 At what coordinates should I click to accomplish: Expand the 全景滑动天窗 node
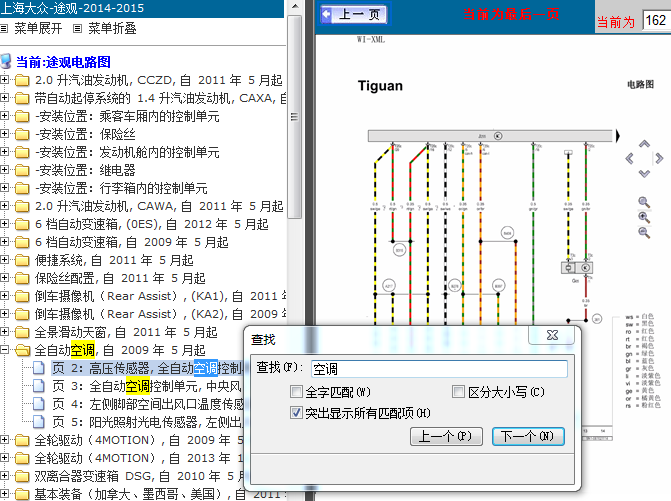(4, 332)
